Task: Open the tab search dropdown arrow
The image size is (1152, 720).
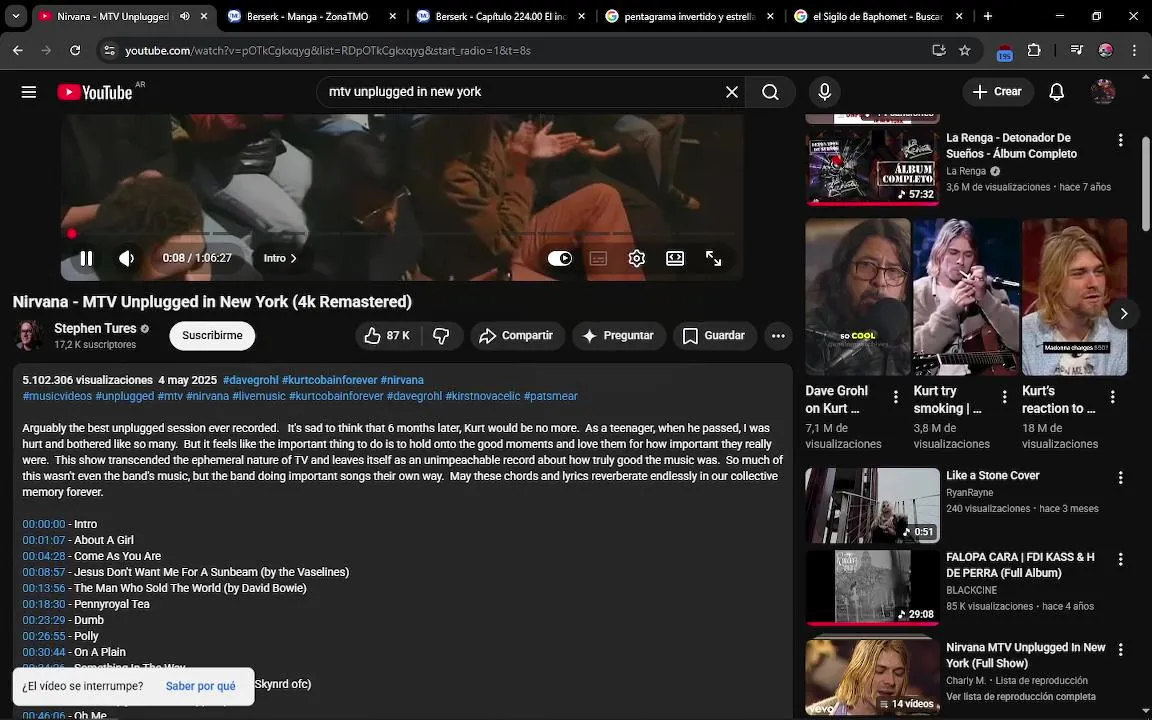Action: [15, 16]
